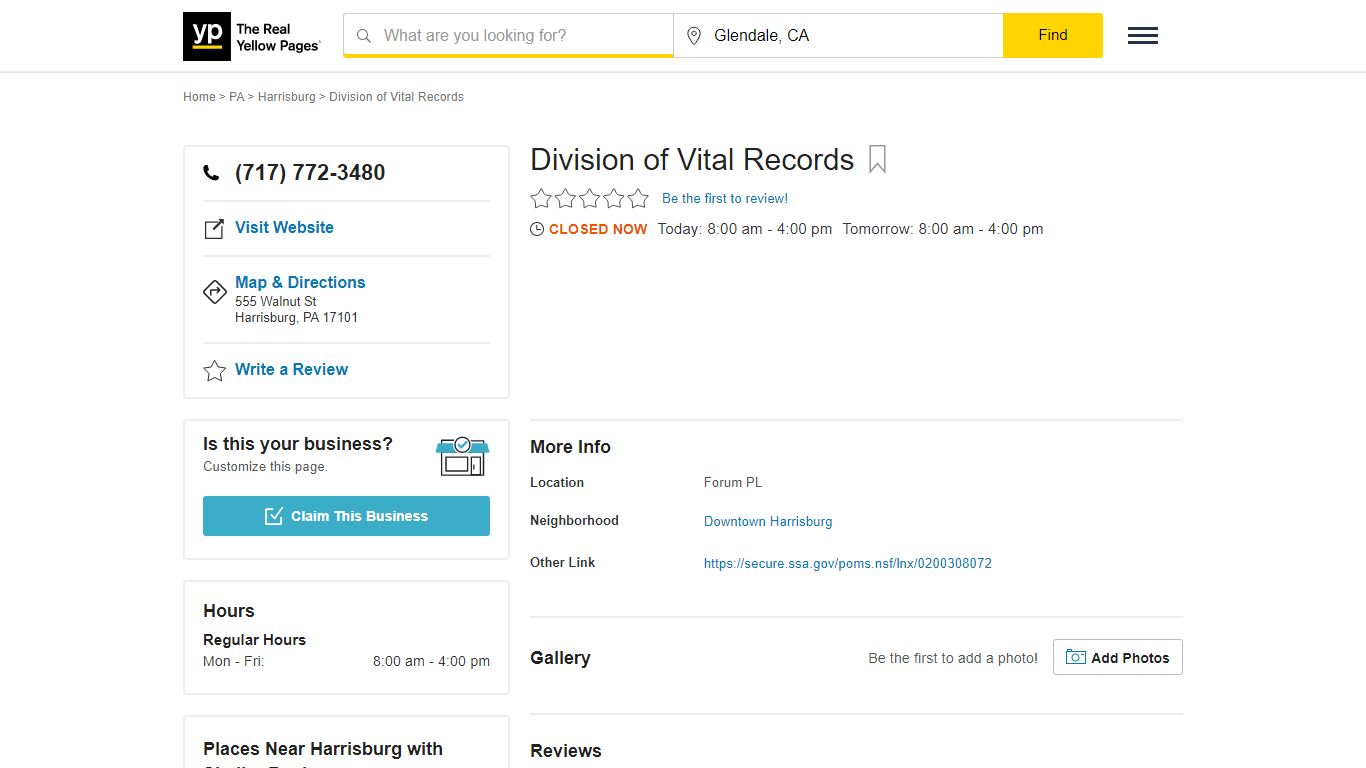Click 'Harrisburg, PA 17101' text
The height and width of the screenshot is (768, 1366).
(296, 317)
